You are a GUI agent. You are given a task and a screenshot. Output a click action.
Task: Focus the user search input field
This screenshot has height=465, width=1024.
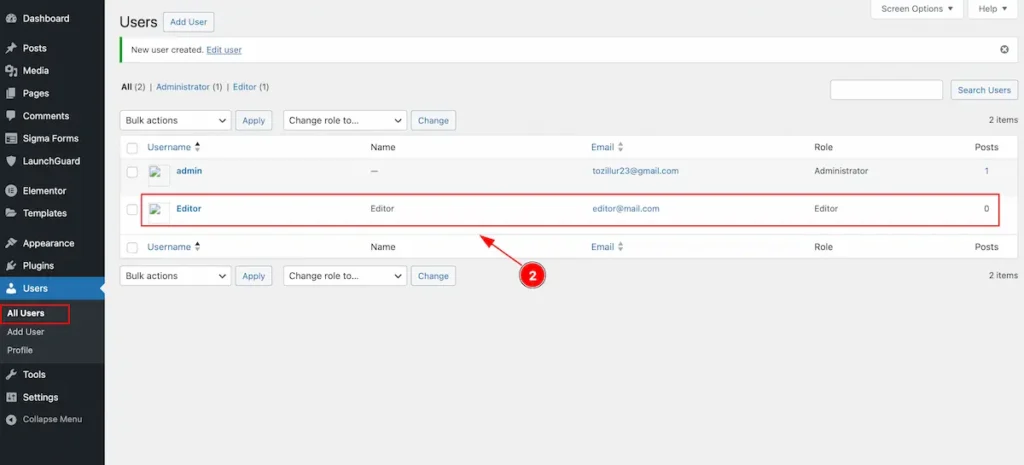tap(886, 90)
